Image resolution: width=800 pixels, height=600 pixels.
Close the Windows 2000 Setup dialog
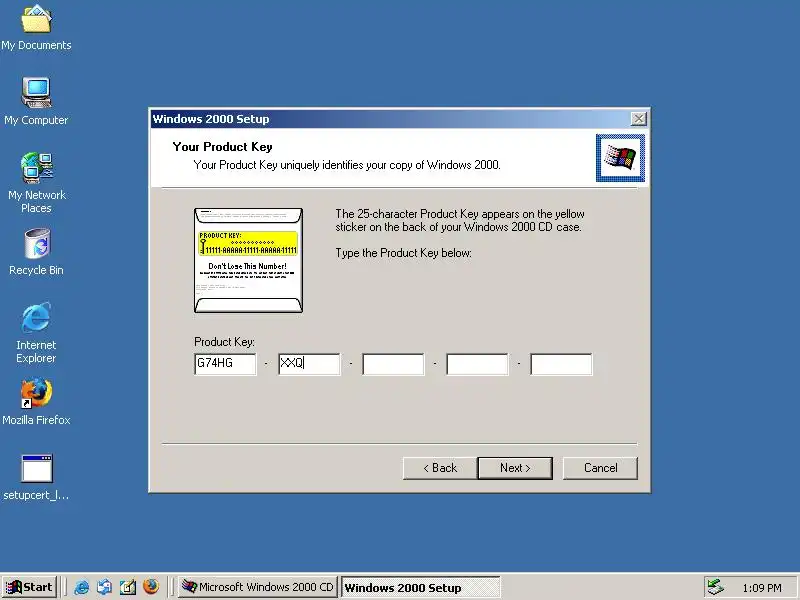pyautogui.click(x=638, y=119)
